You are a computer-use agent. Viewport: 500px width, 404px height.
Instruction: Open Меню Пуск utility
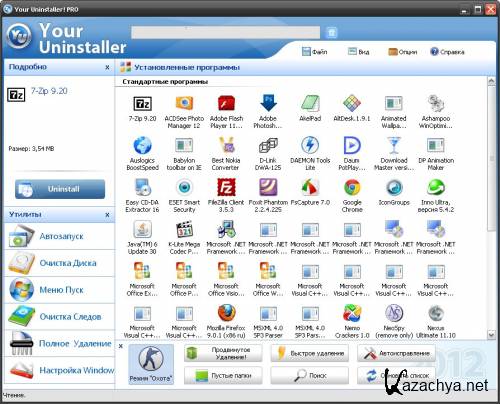pyautogui.click(x=59, y=290)
